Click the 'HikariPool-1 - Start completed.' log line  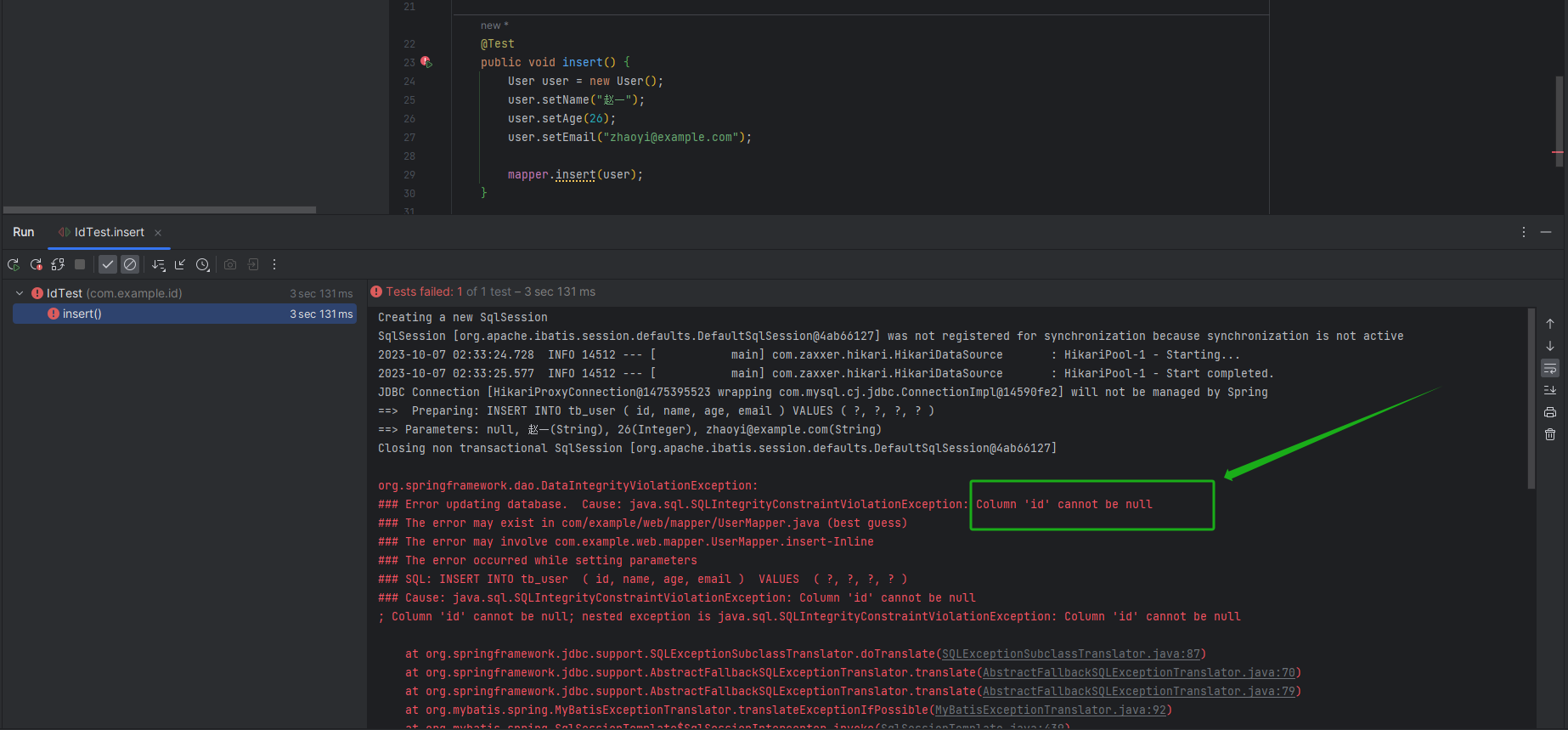coord(826,374)
